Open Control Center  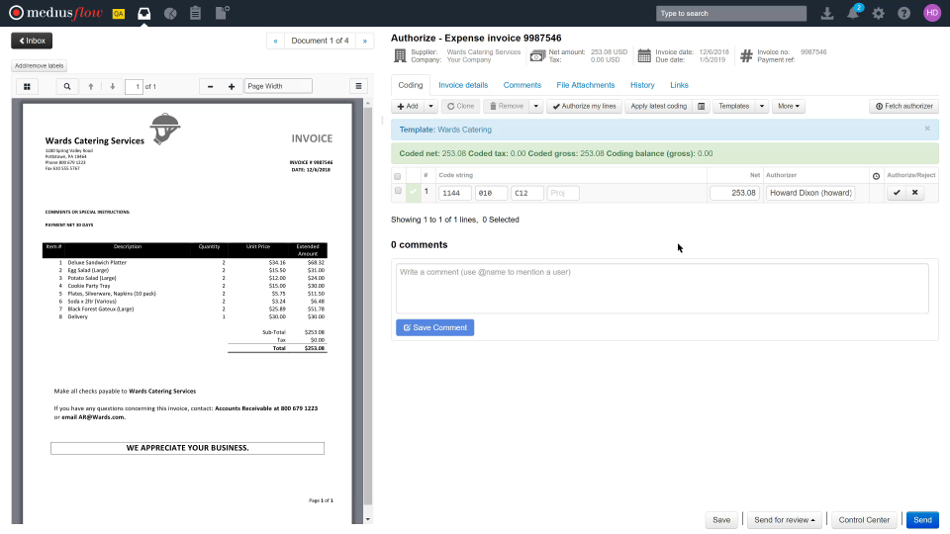click(864, 520)
